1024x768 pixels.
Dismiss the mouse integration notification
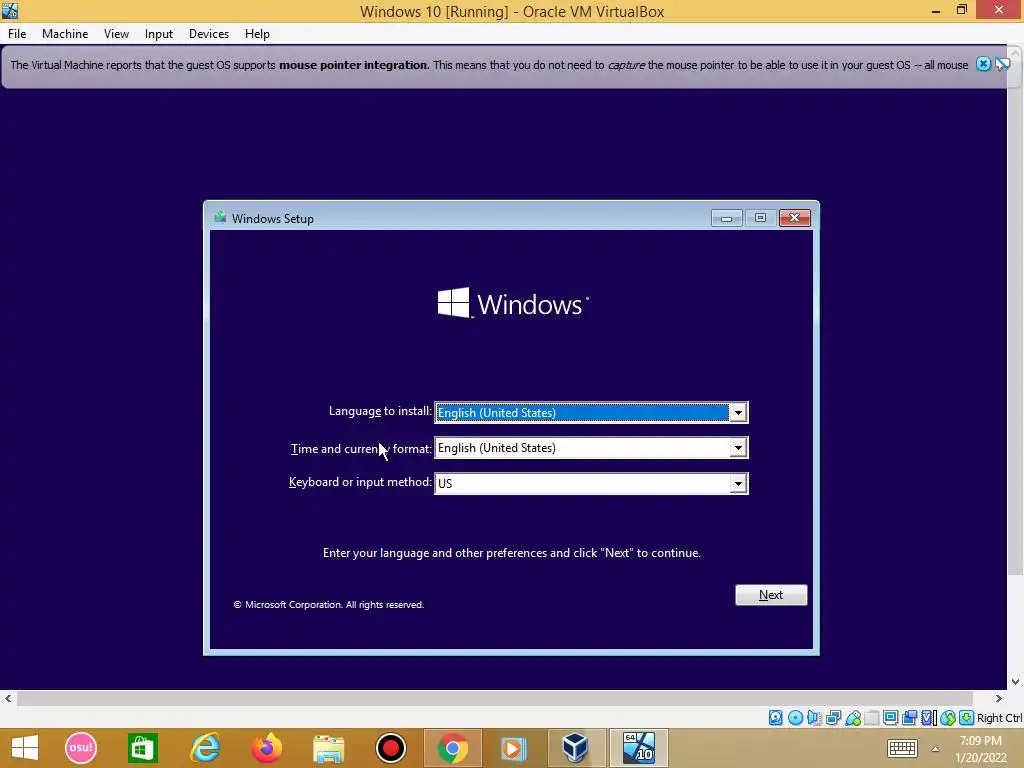click(x=983, y=64)
